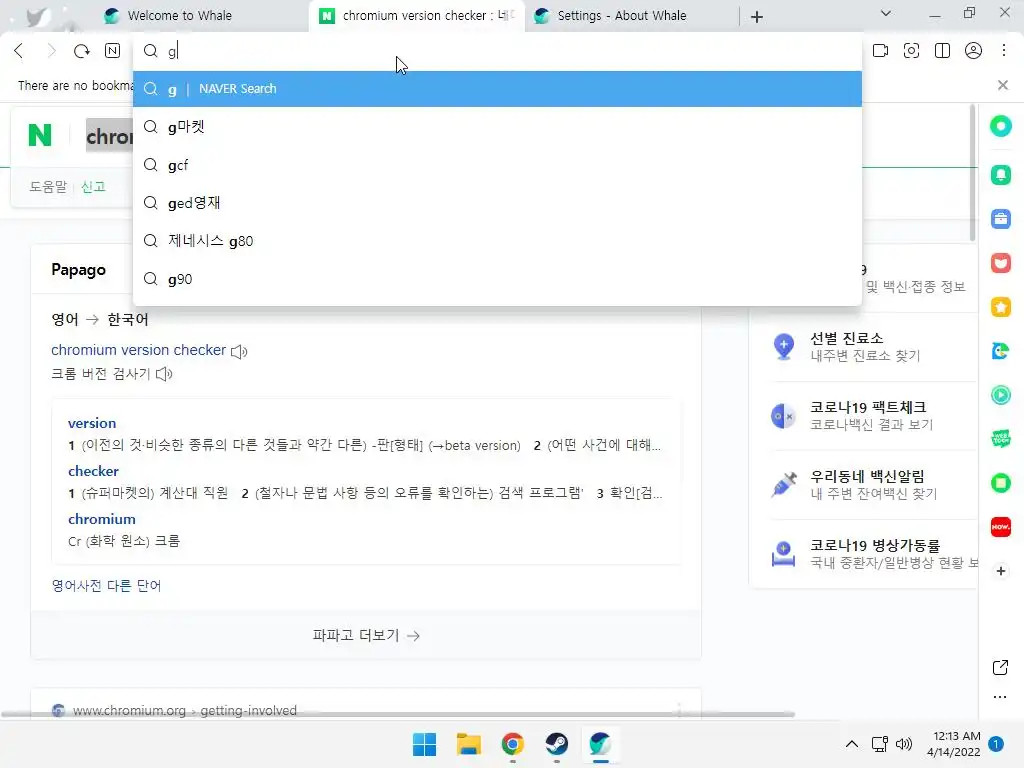Open the Naver home N toolbar icon
The width and height of the screenshot is (1024, 768).
[112, 51]
